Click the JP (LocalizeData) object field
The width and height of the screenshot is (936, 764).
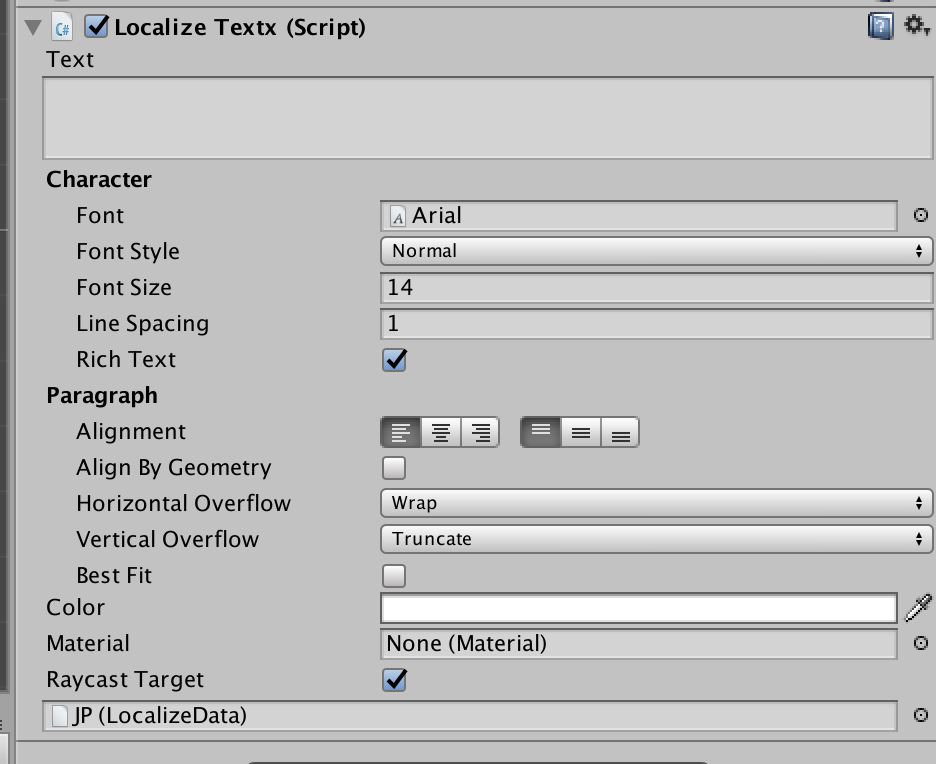470,716
